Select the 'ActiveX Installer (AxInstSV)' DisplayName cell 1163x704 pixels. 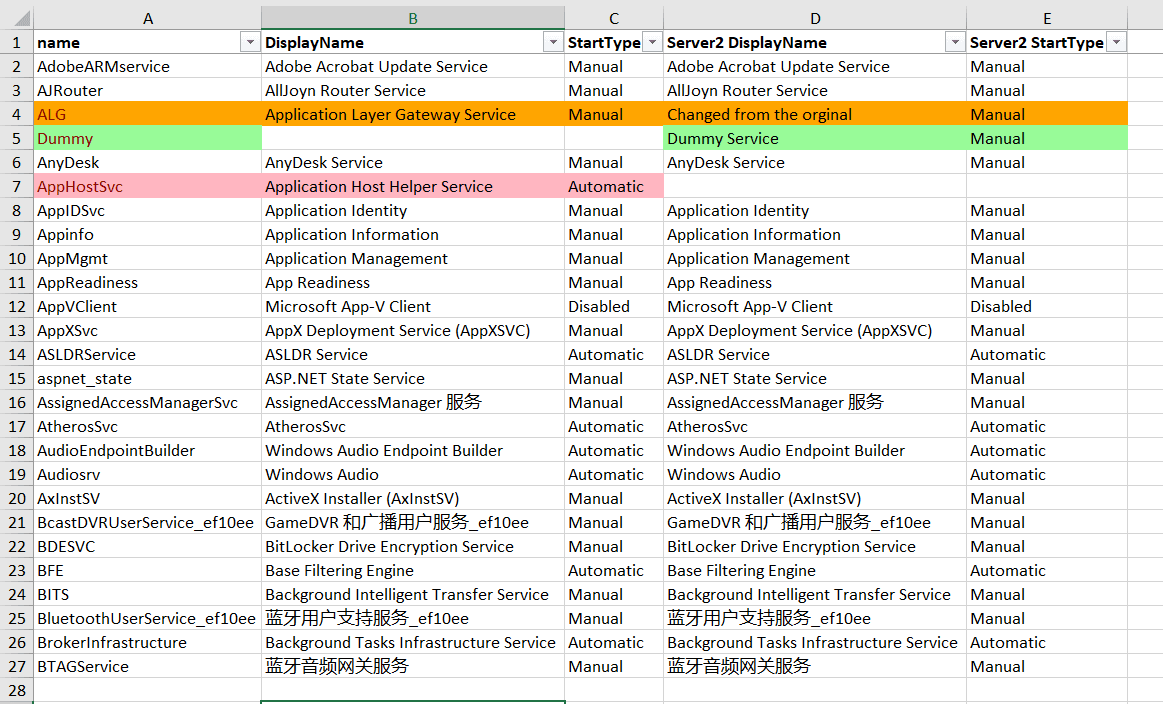(413, 499)
